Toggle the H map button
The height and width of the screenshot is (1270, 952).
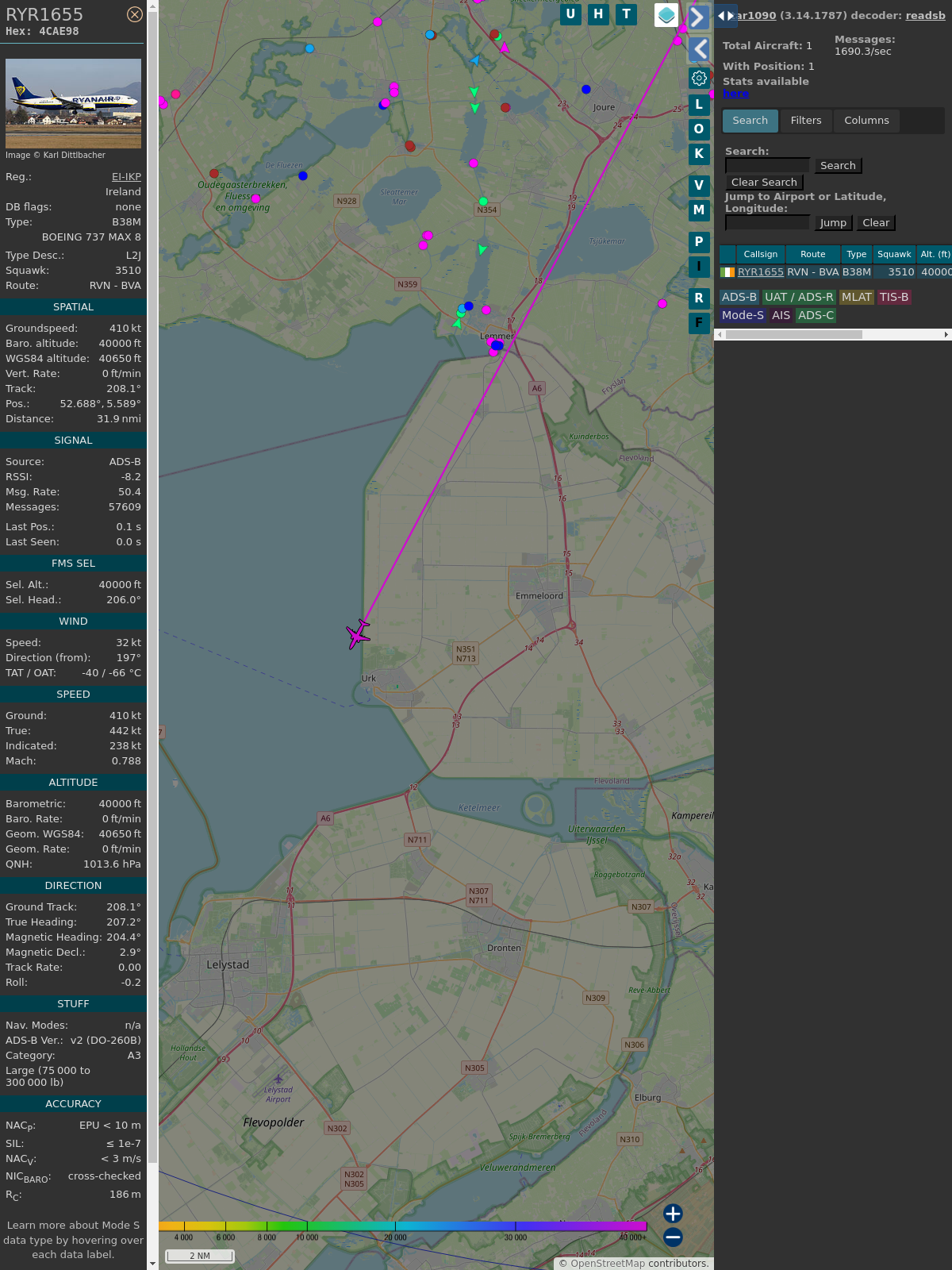click(598, 14)
